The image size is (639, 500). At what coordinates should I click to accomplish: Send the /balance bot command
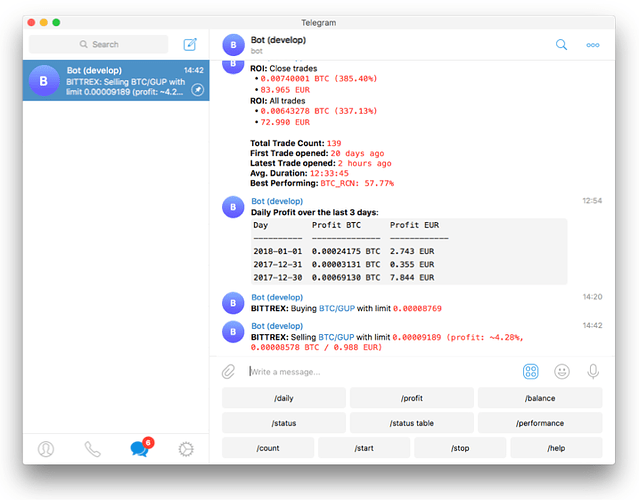click(540, 398)
